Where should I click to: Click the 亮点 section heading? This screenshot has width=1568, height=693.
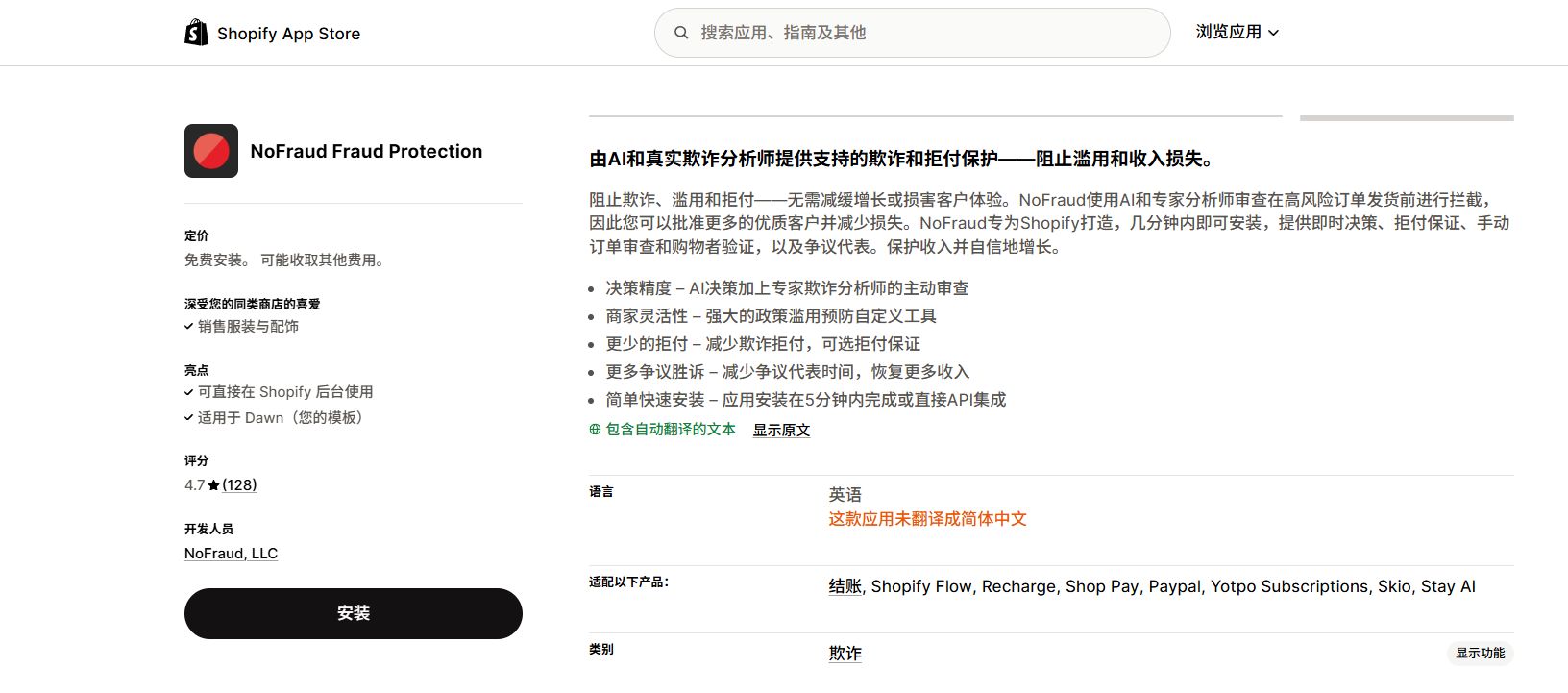tap(197, 370)
